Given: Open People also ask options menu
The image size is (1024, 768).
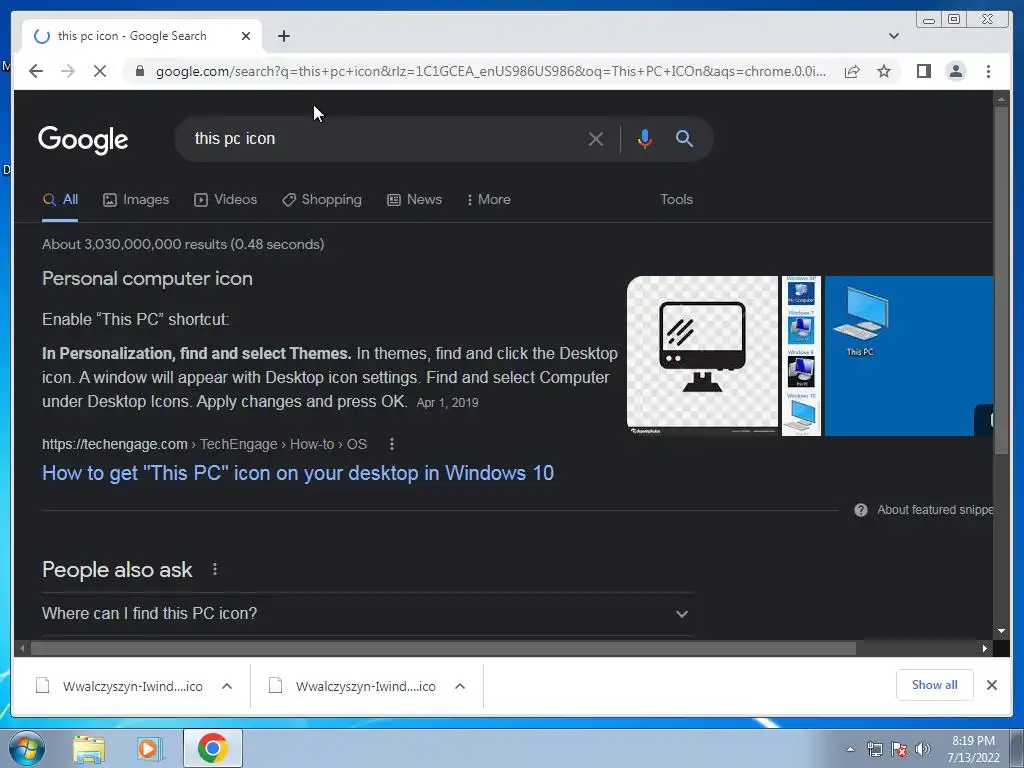Looking at the screenshot, I should pos(215,569).
